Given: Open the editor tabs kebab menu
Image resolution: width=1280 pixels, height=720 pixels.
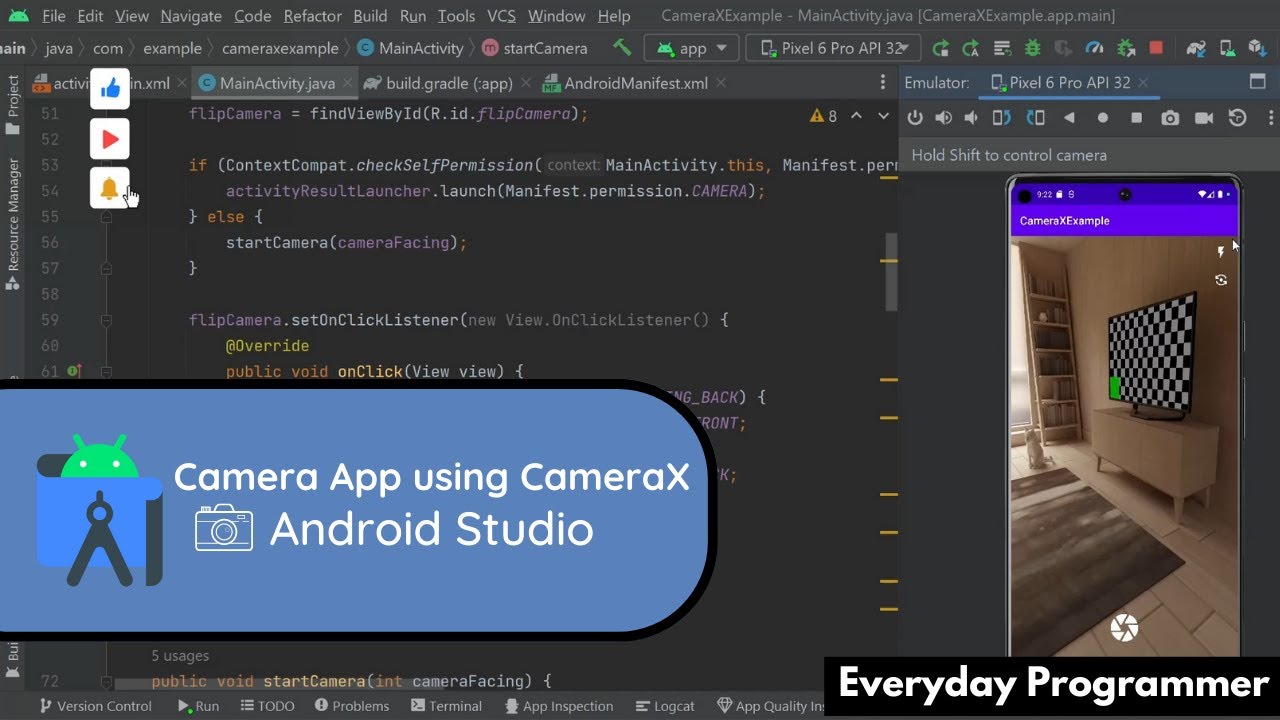Looking at the screenshot, I should coord(882,84).
